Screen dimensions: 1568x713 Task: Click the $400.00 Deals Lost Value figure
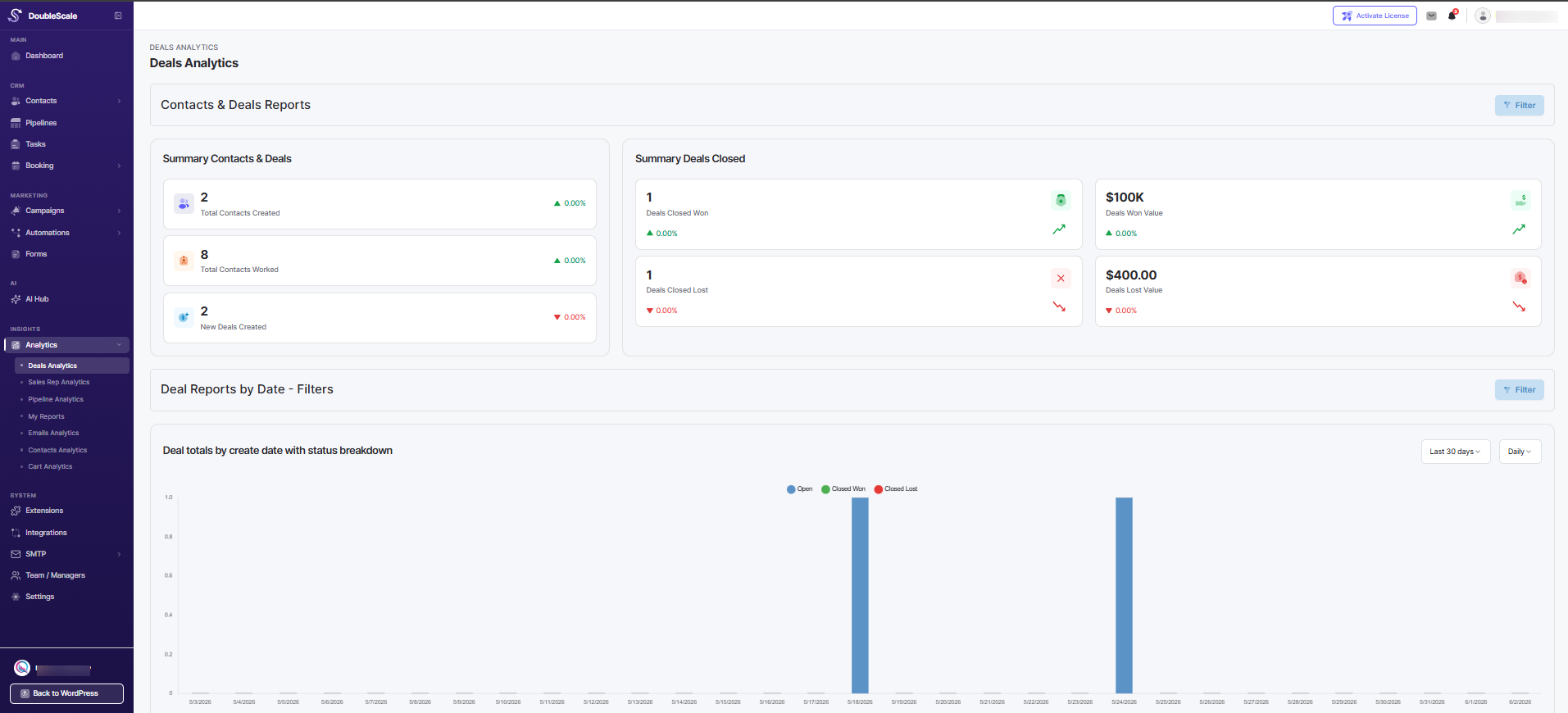point(1131,275)
